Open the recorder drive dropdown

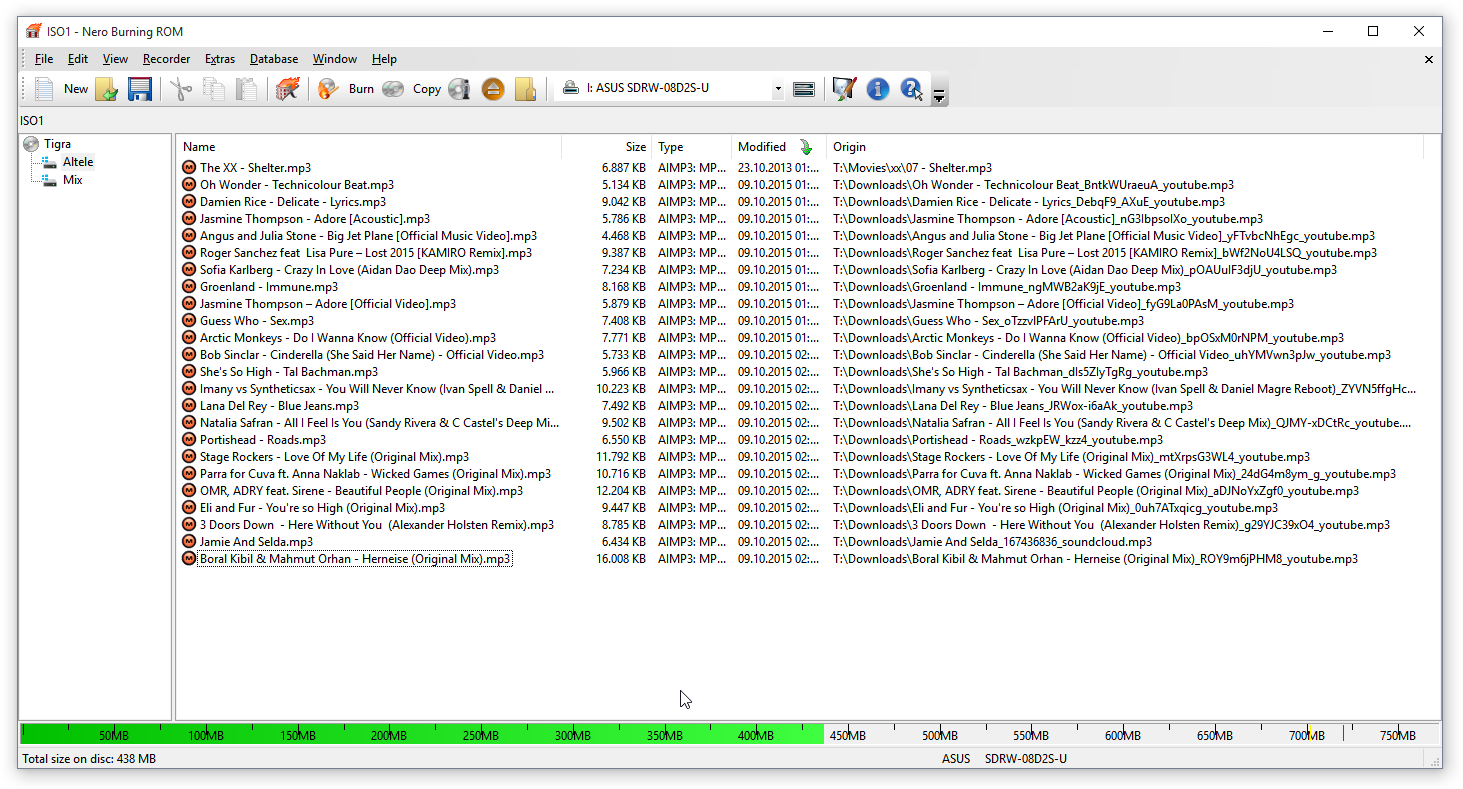pos(778,89)
